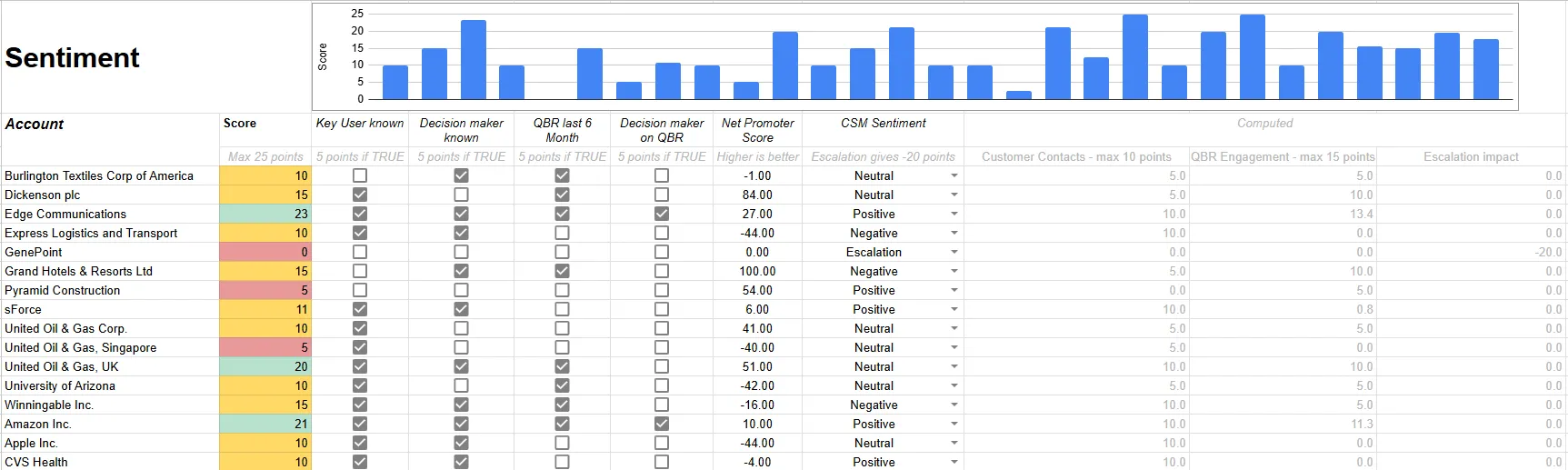Toggle QBR last 6 Month for Winningable Inc.
1568x470 pixels.
click(x=562, y=405)
